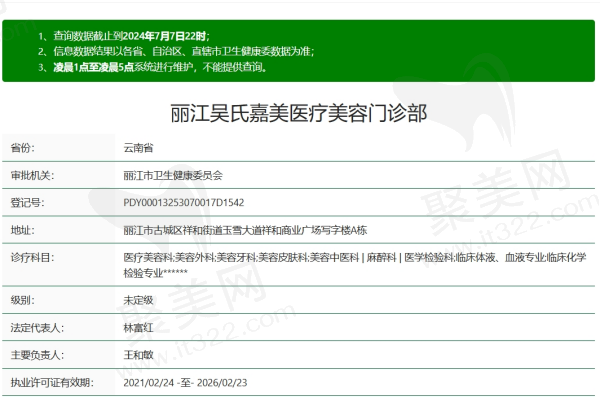Select the 执业许可证有效期 label

[52, 382]
